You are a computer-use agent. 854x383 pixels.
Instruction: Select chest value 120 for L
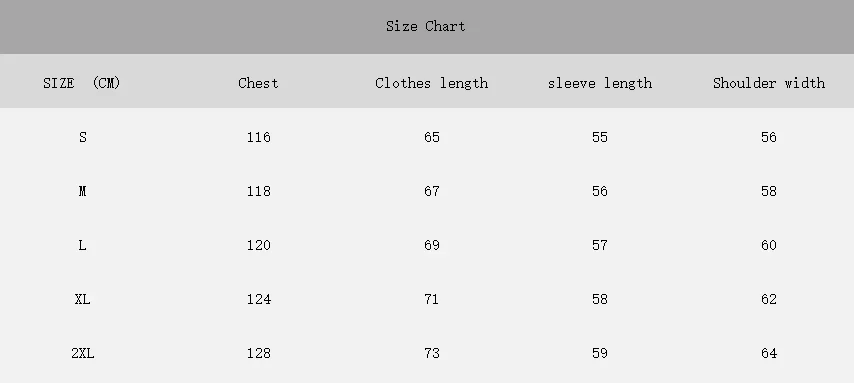[x=258, y=245]
